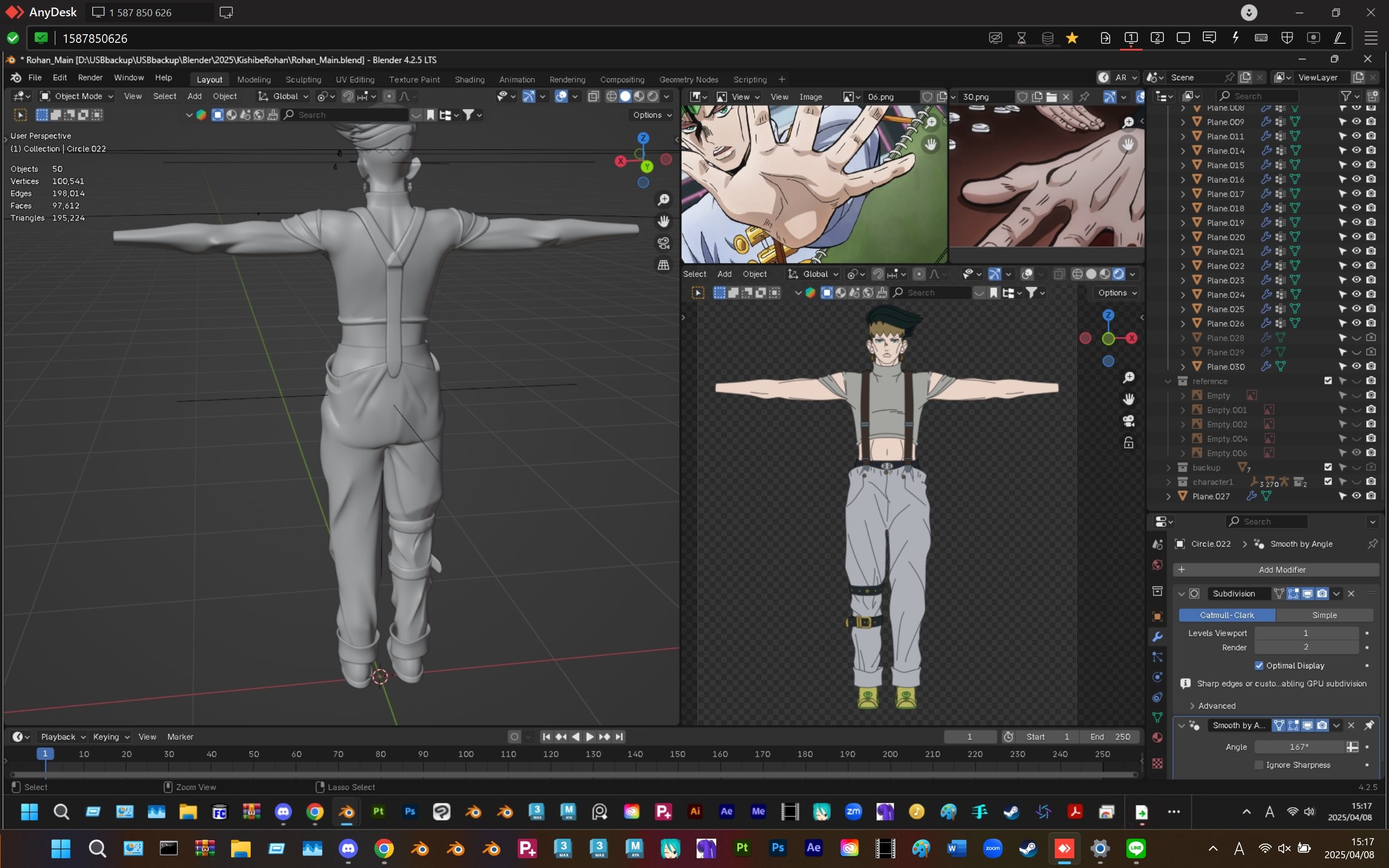The width and height of the screenshot is (1389, 868).
Task: Expand the Plane.027 outliner row
Action: 1169,496
